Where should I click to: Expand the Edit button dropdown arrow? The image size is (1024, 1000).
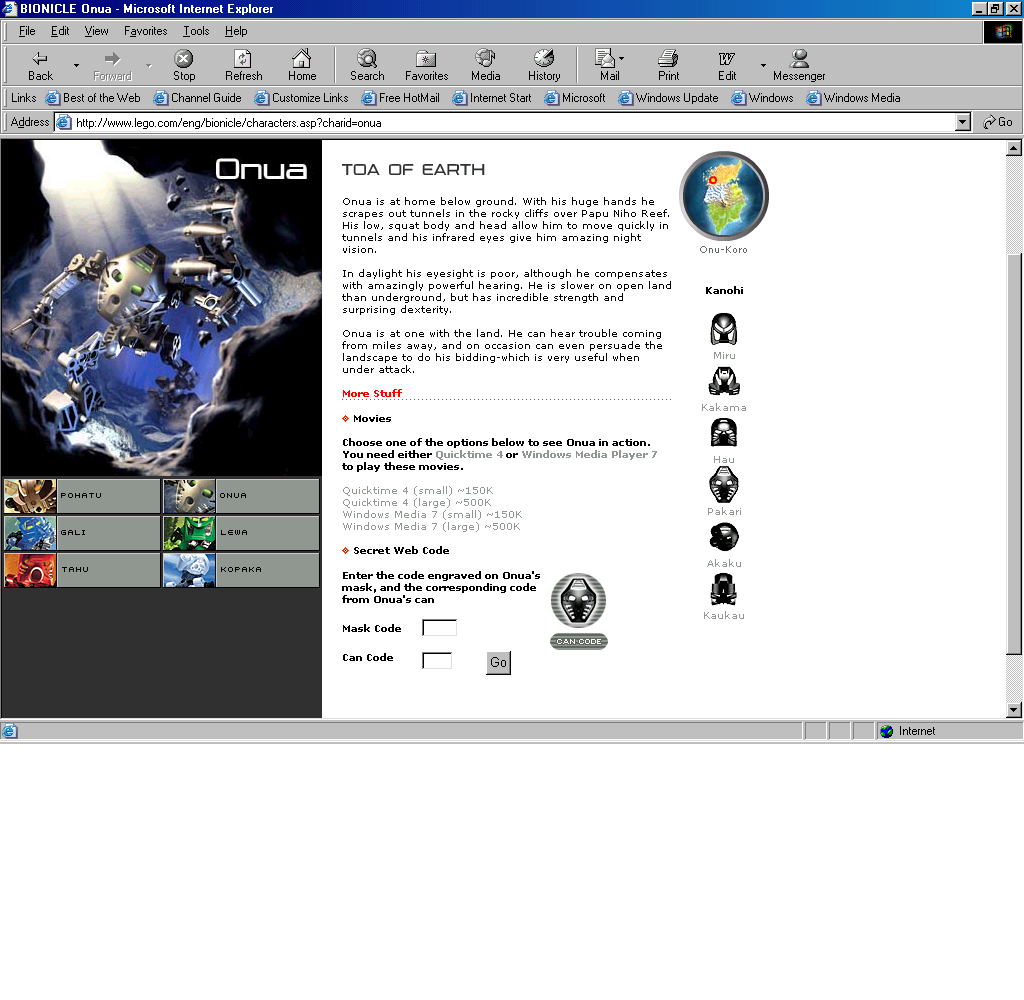point(763,65)
